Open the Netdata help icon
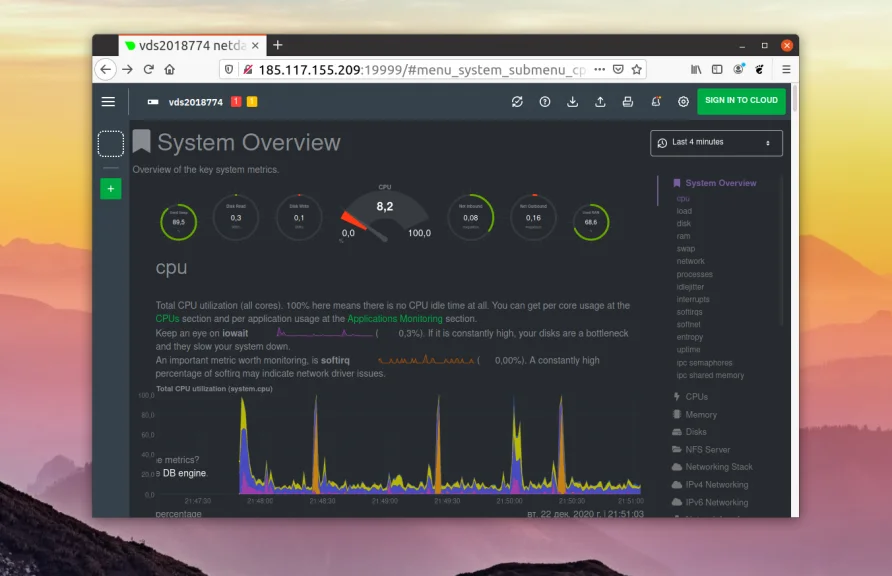892x576 pixels. [545, 101]
